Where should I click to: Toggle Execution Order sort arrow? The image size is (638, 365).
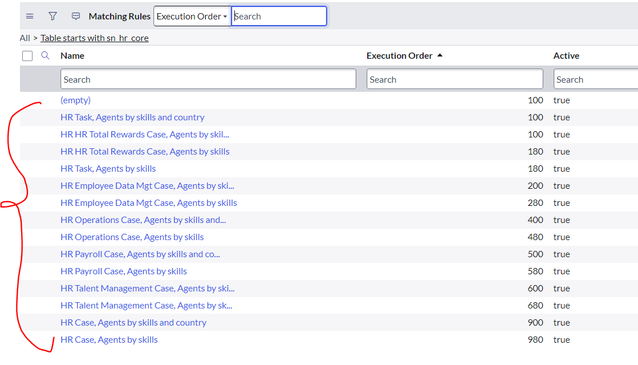tap(440, 55)
